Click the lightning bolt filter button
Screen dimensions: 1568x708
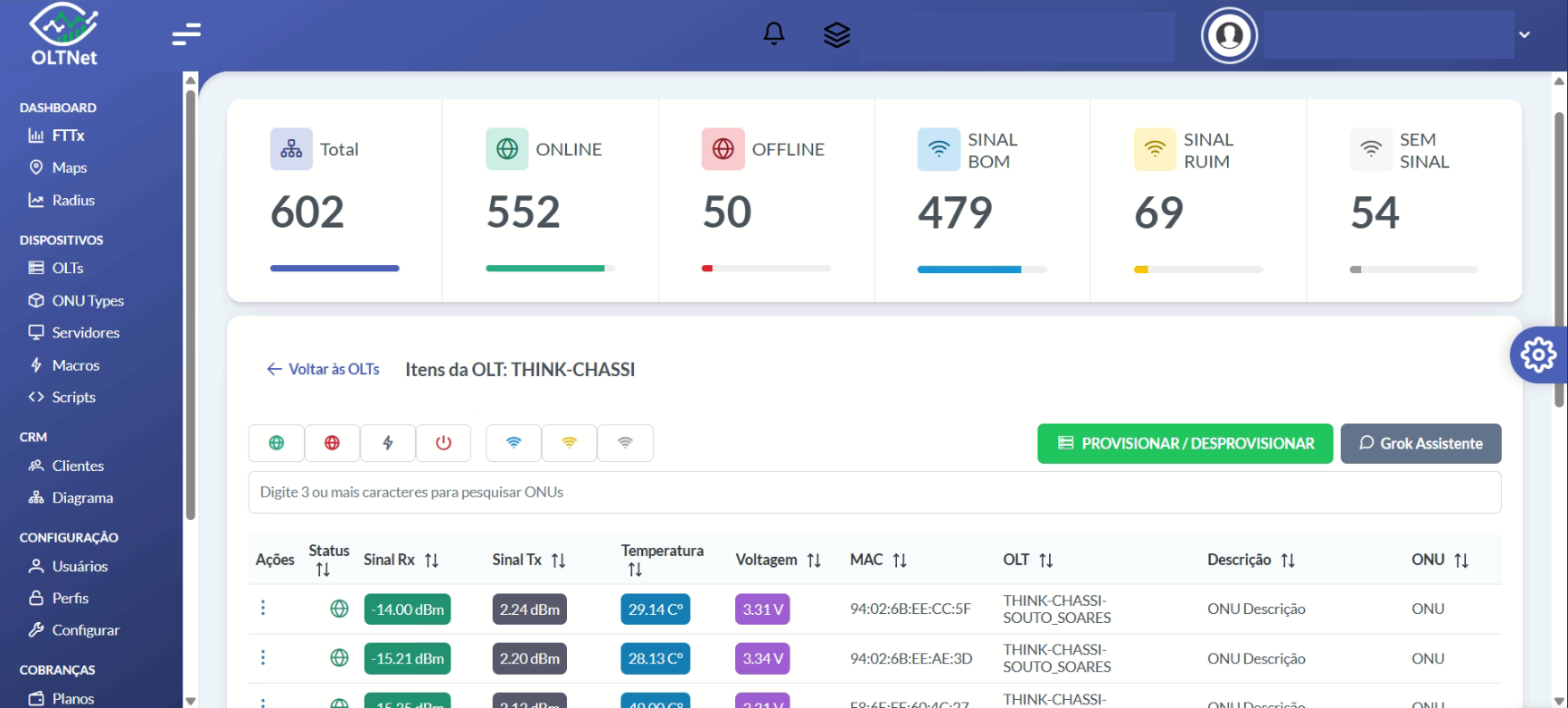coord(388,443)
